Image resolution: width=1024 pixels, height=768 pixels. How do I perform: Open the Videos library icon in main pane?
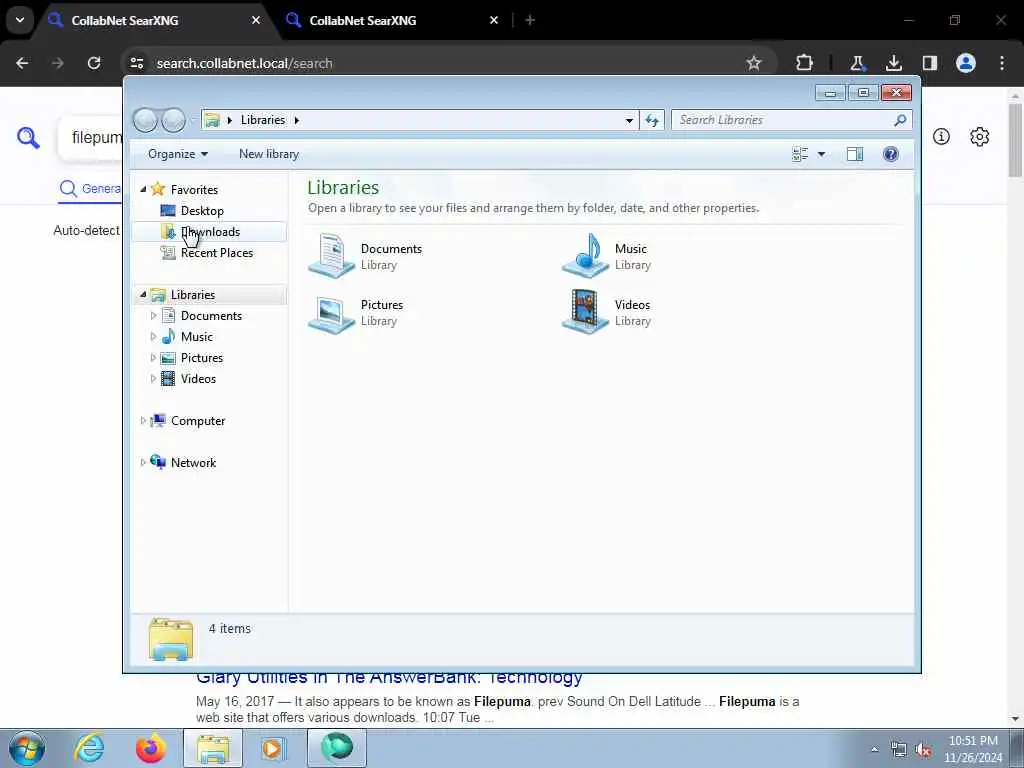(x=586, y=313)
